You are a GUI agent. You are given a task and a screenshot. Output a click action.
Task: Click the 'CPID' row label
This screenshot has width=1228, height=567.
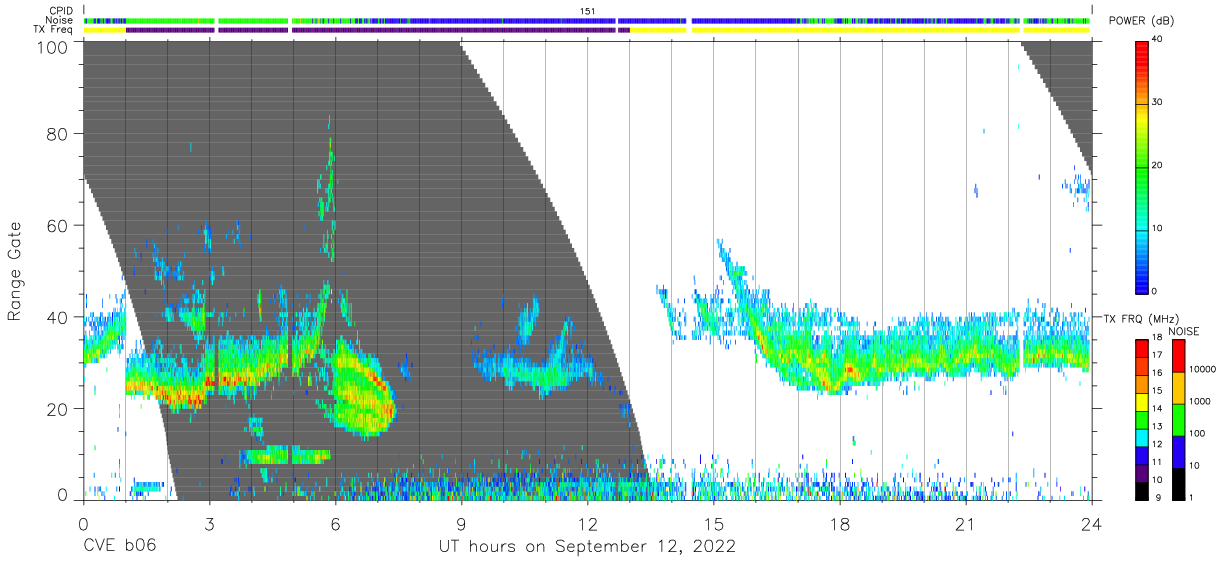(x=61, y=11)
